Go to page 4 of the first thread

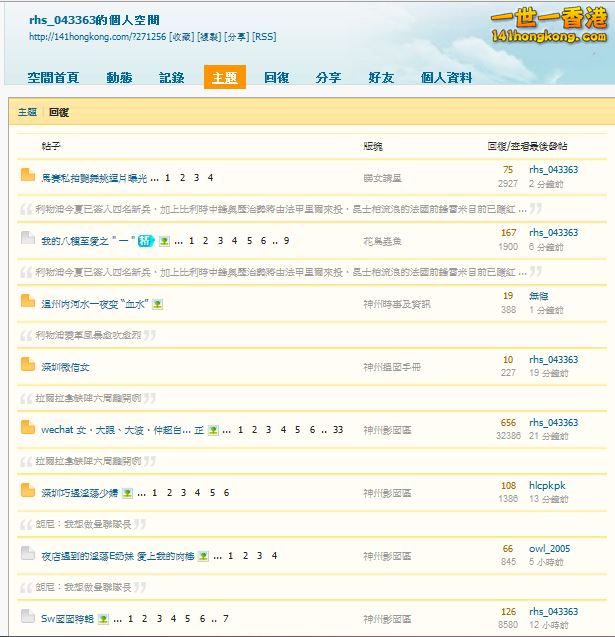[210, 178]
